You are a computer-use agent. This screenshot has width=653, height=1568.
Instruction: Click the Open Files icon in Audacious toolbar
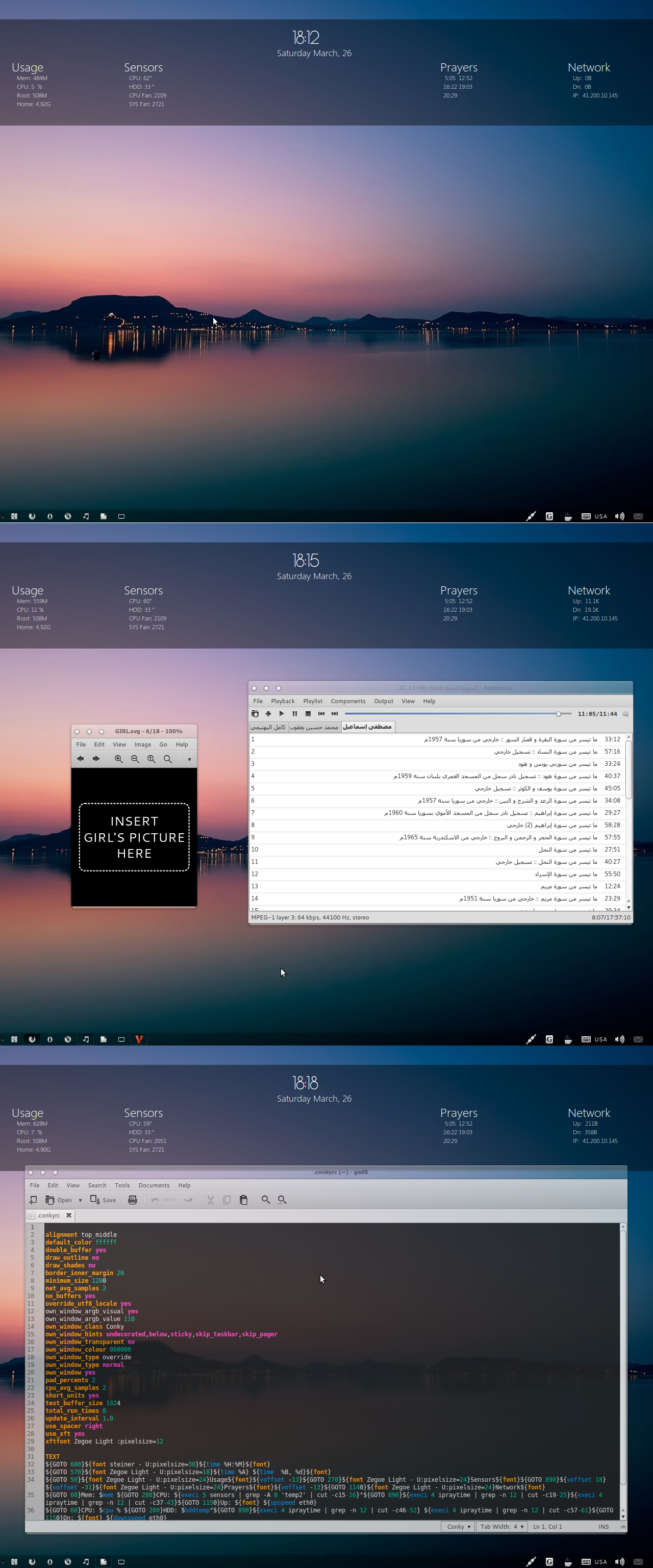click(x=255, y=713)
